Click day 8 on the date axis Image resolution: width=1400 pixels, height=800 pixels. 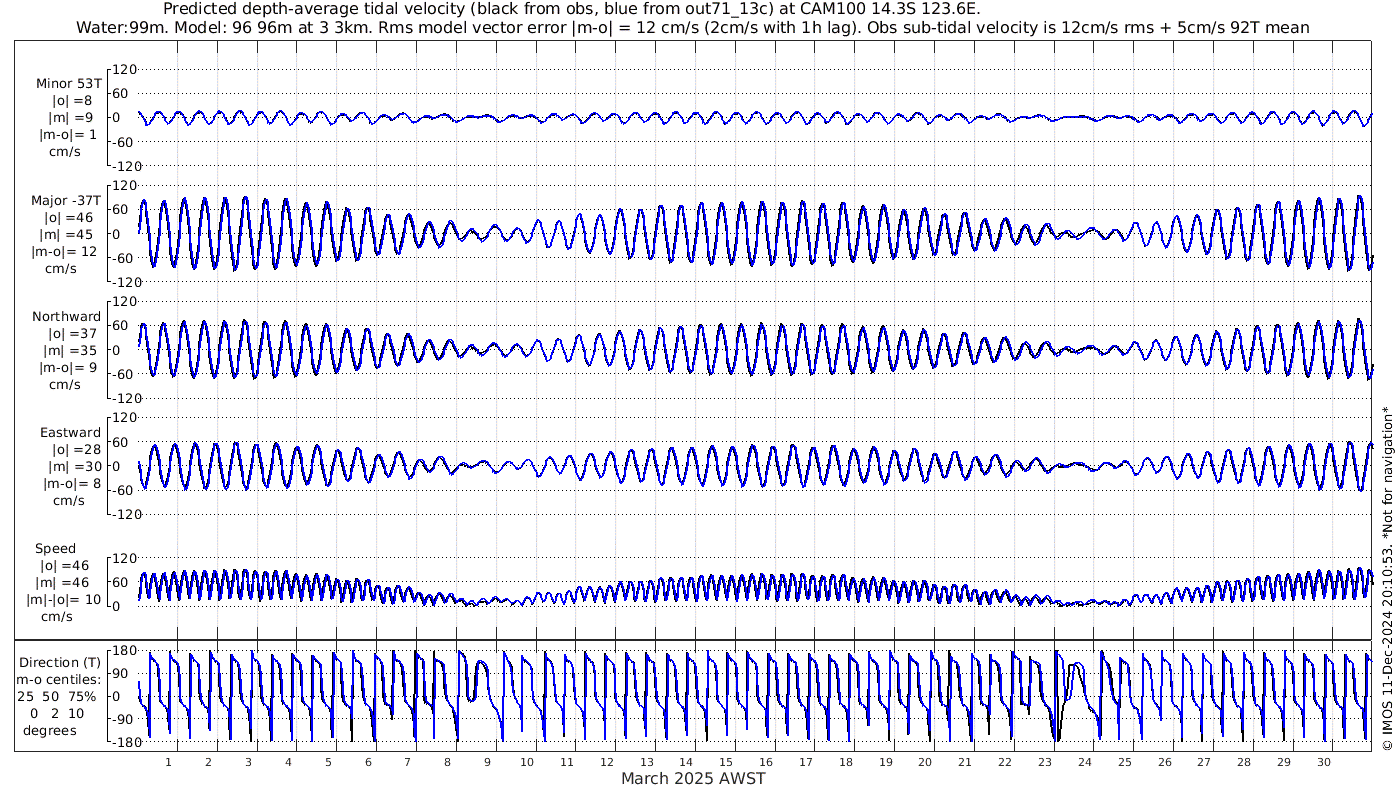pos(448,762)
